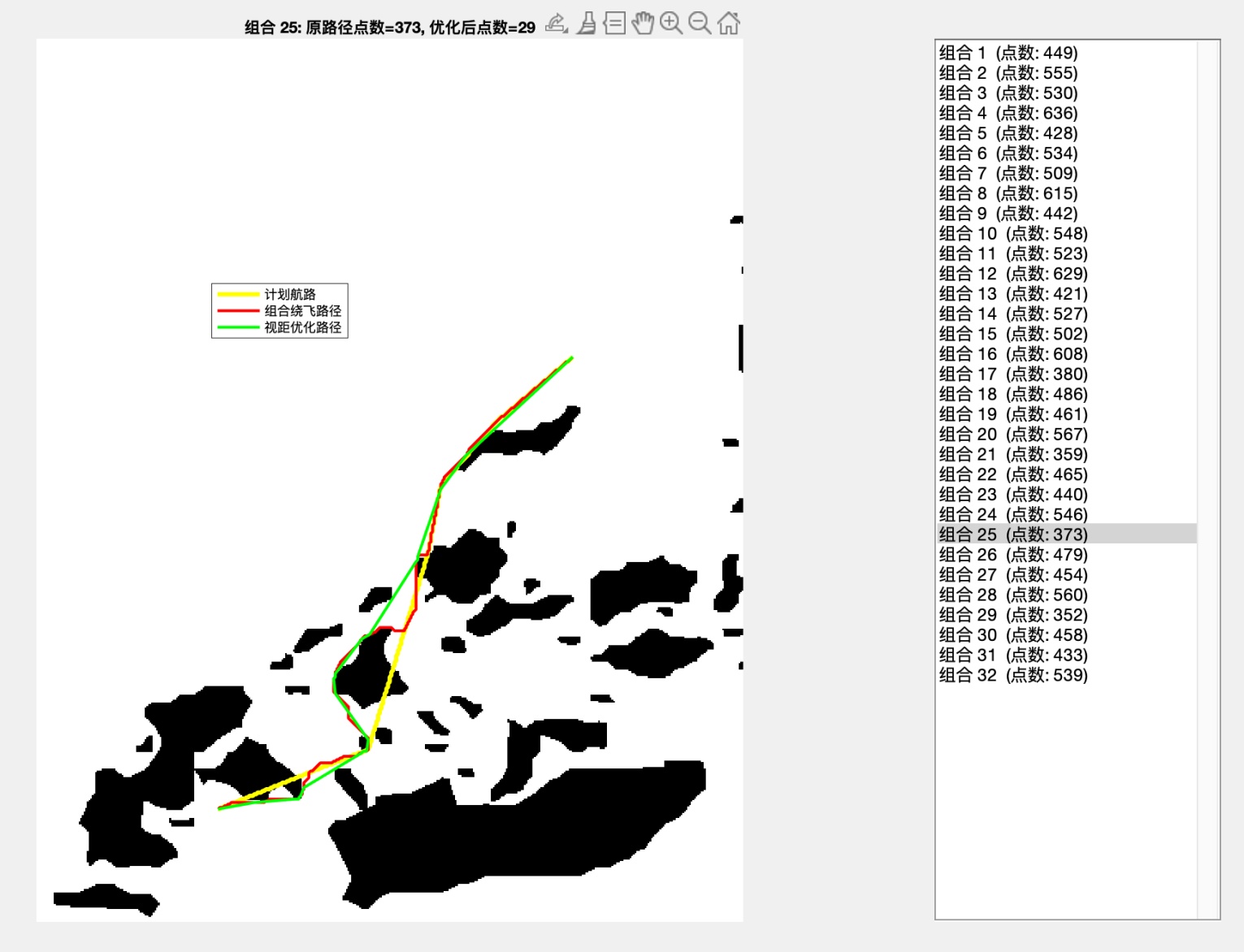
Task: Select 组合 21 (点数: 359) item
Action: click(x=1012, y=455)
